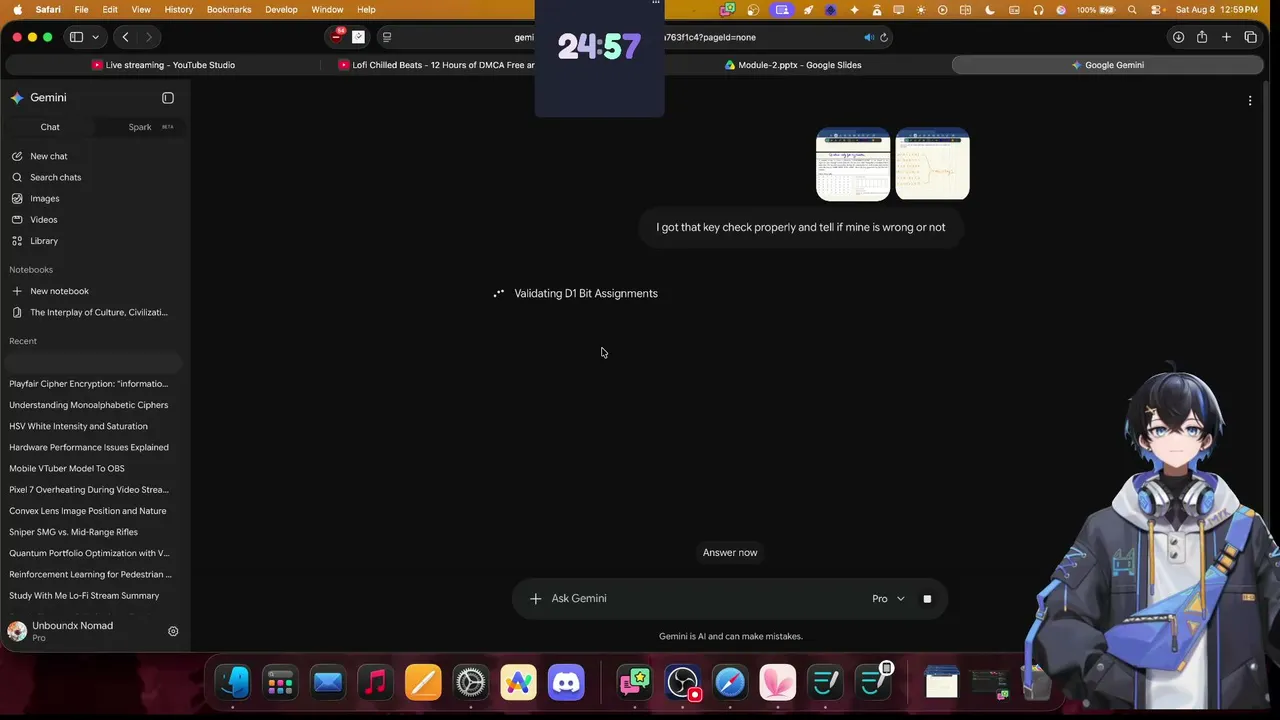Open Convex Lens Image Position chat
The width and height of the screenshot is (1280, 720).
pyautogui.click(x=88, y=511)
